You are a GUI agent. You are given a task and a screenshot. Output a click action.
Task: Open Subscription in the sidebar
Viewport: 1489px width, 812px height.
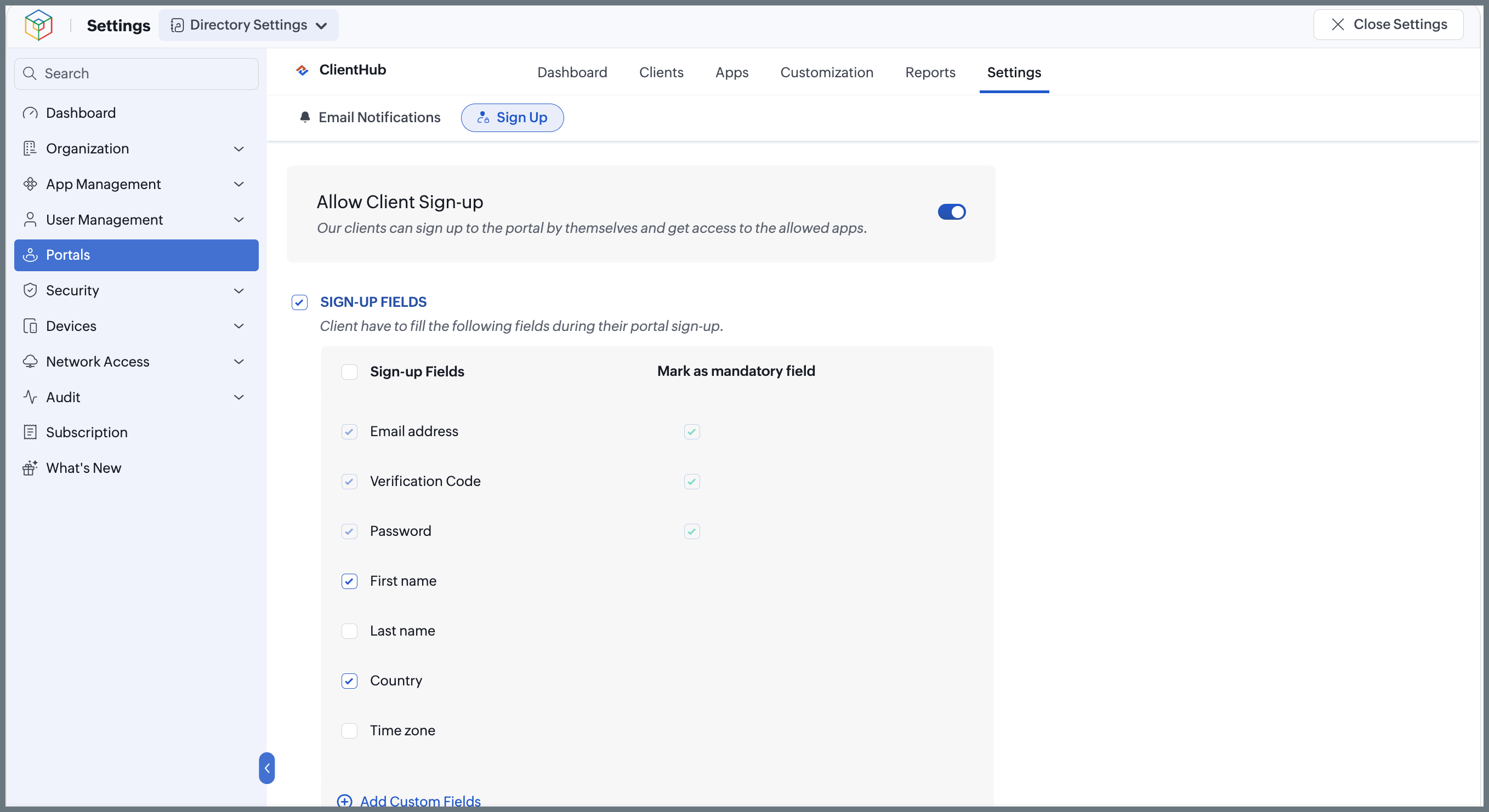point(137,432)
